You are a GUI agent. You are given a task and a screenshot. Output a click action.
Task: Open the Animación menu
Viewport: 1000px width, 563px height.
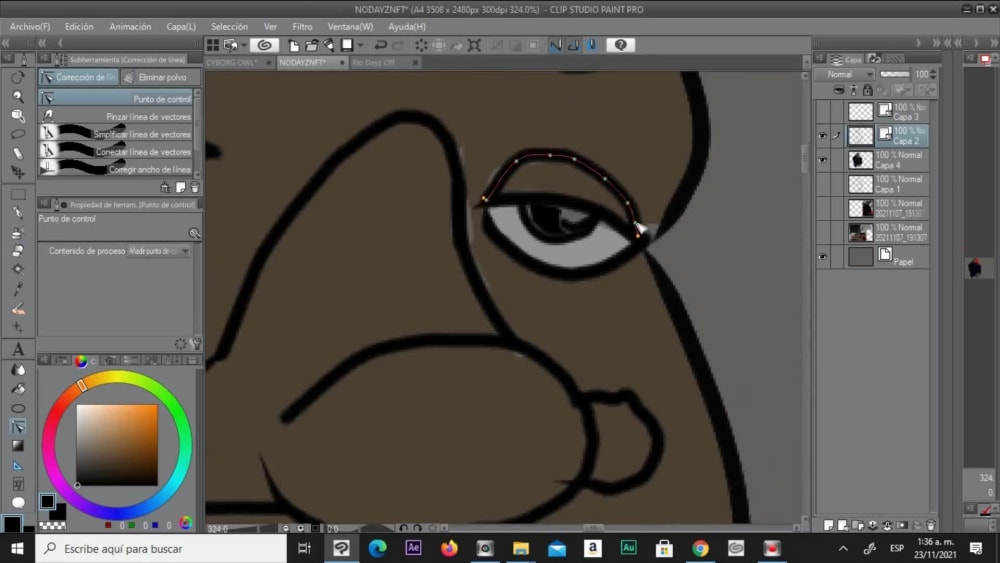130,27
